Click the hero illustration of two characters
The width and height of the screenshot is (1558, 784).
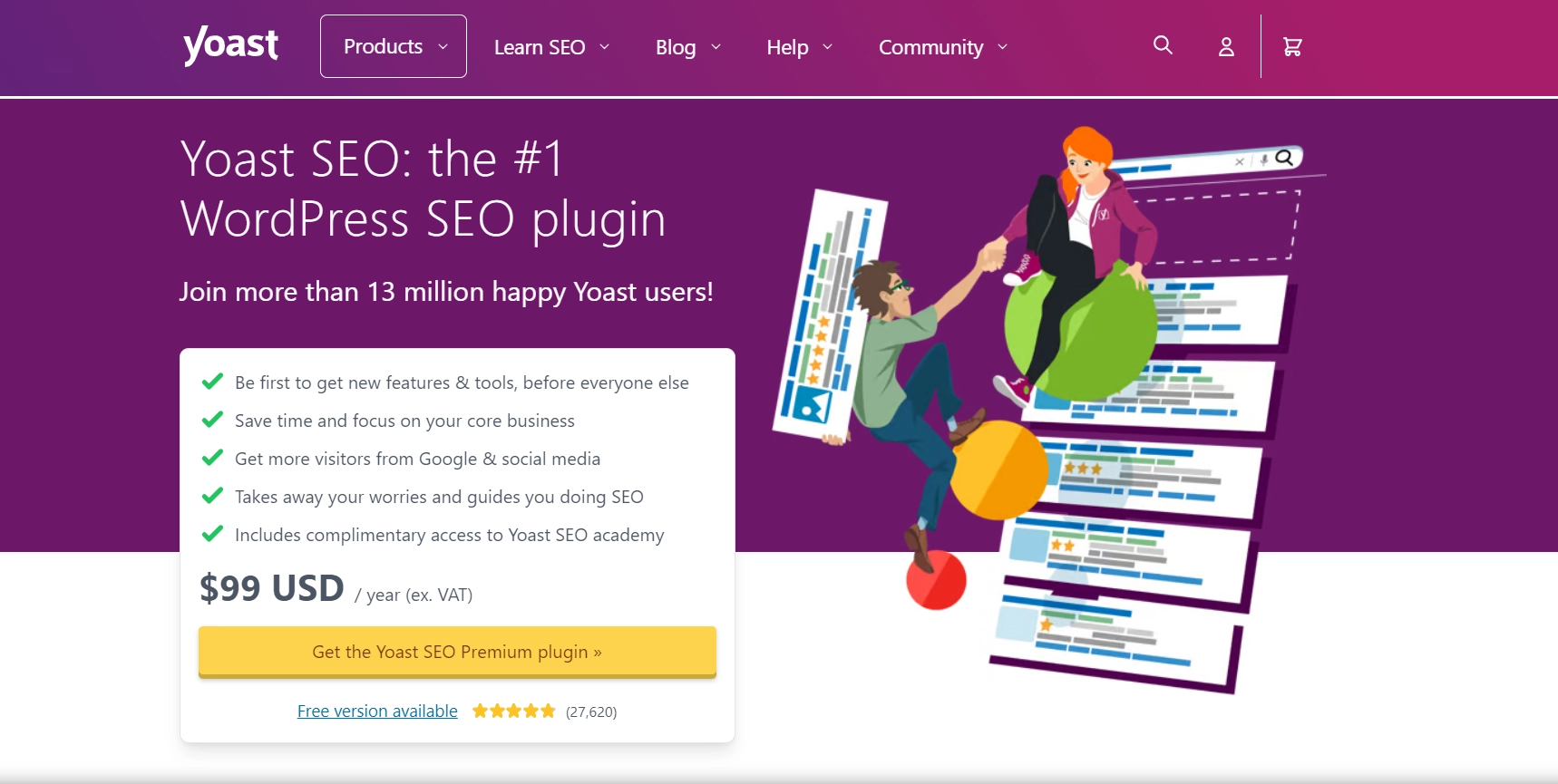click(x=1047, y=410)
